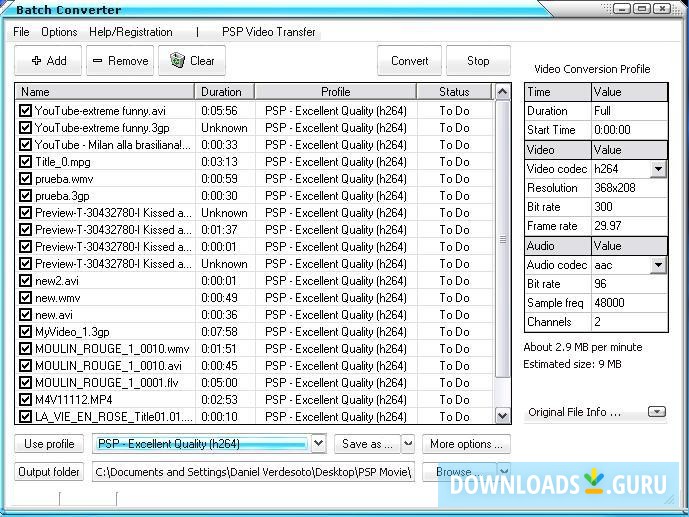This screenshot has width=689, height=517.
Task: Click the output folder path field
Action: [x=253, y=472]
